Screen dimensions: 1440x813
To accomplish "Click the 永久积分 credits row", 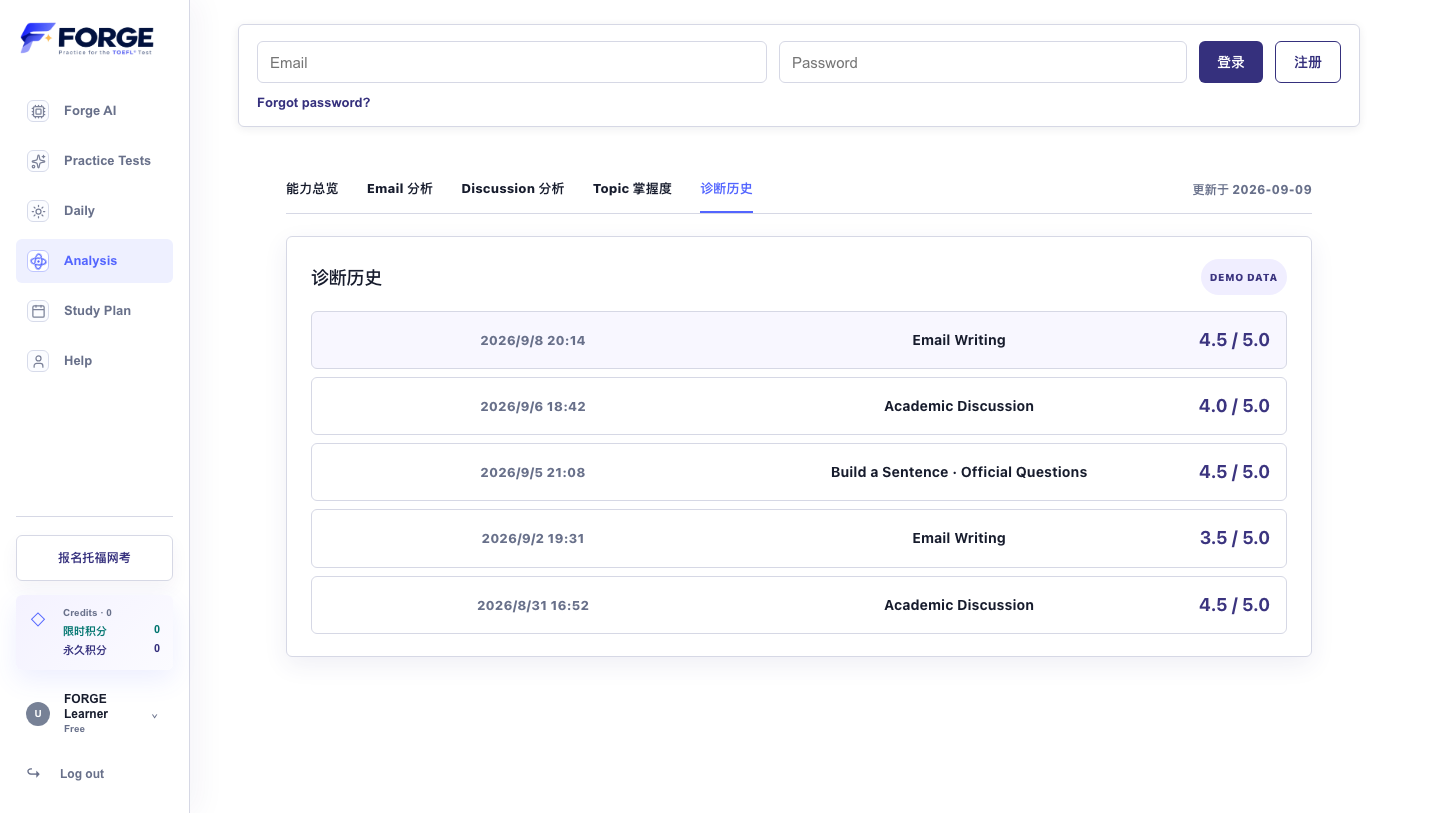I will [111, 649].
